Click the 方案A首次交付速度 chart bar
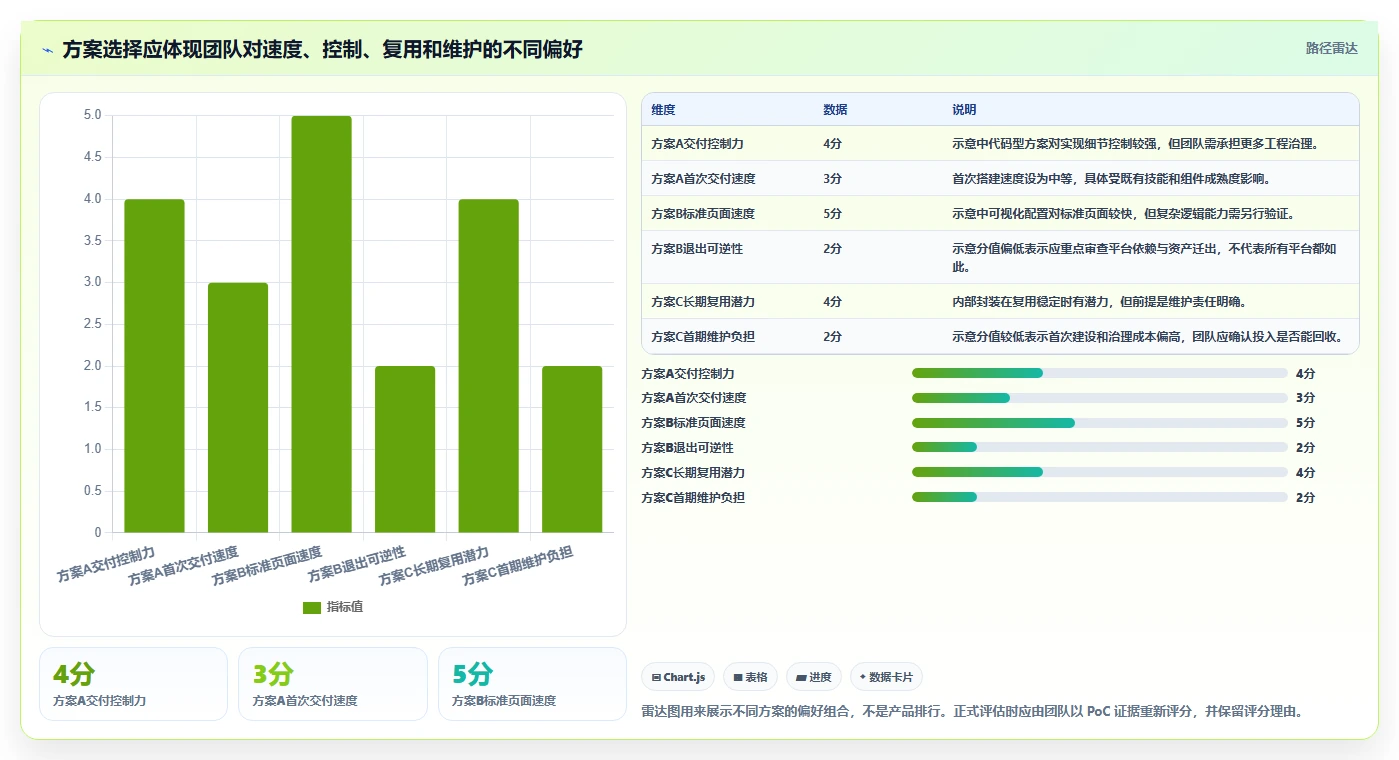This screenshot has height=760, width=1399. click(x=238, y=407)
